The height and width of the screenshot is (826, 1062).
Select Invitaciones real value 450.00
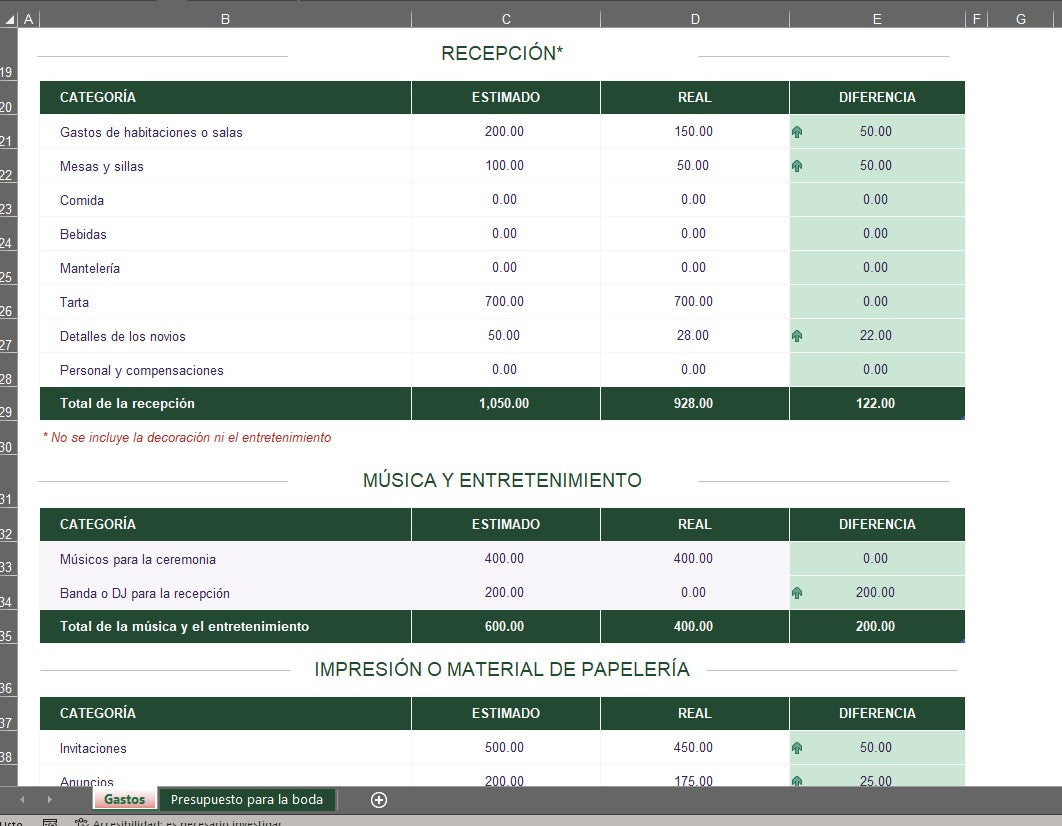(695, 748)
